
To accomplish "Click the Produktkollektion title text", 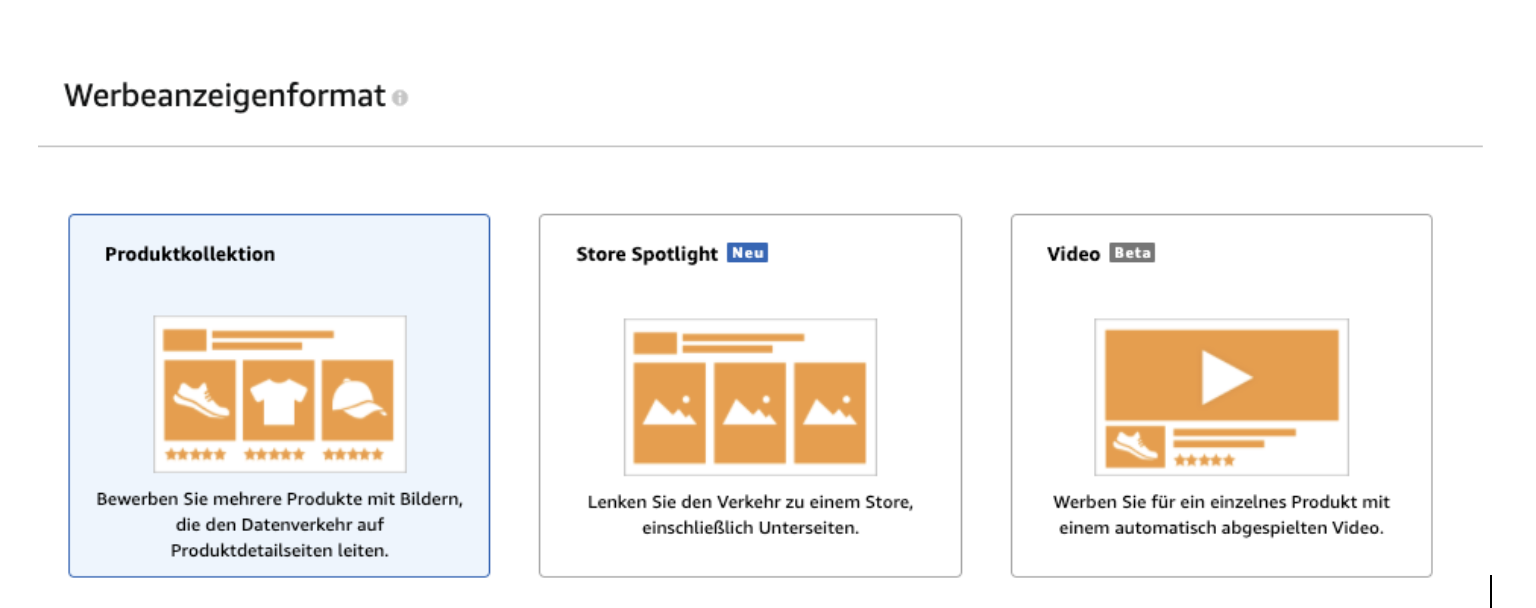I will click(x=190, y=254).
